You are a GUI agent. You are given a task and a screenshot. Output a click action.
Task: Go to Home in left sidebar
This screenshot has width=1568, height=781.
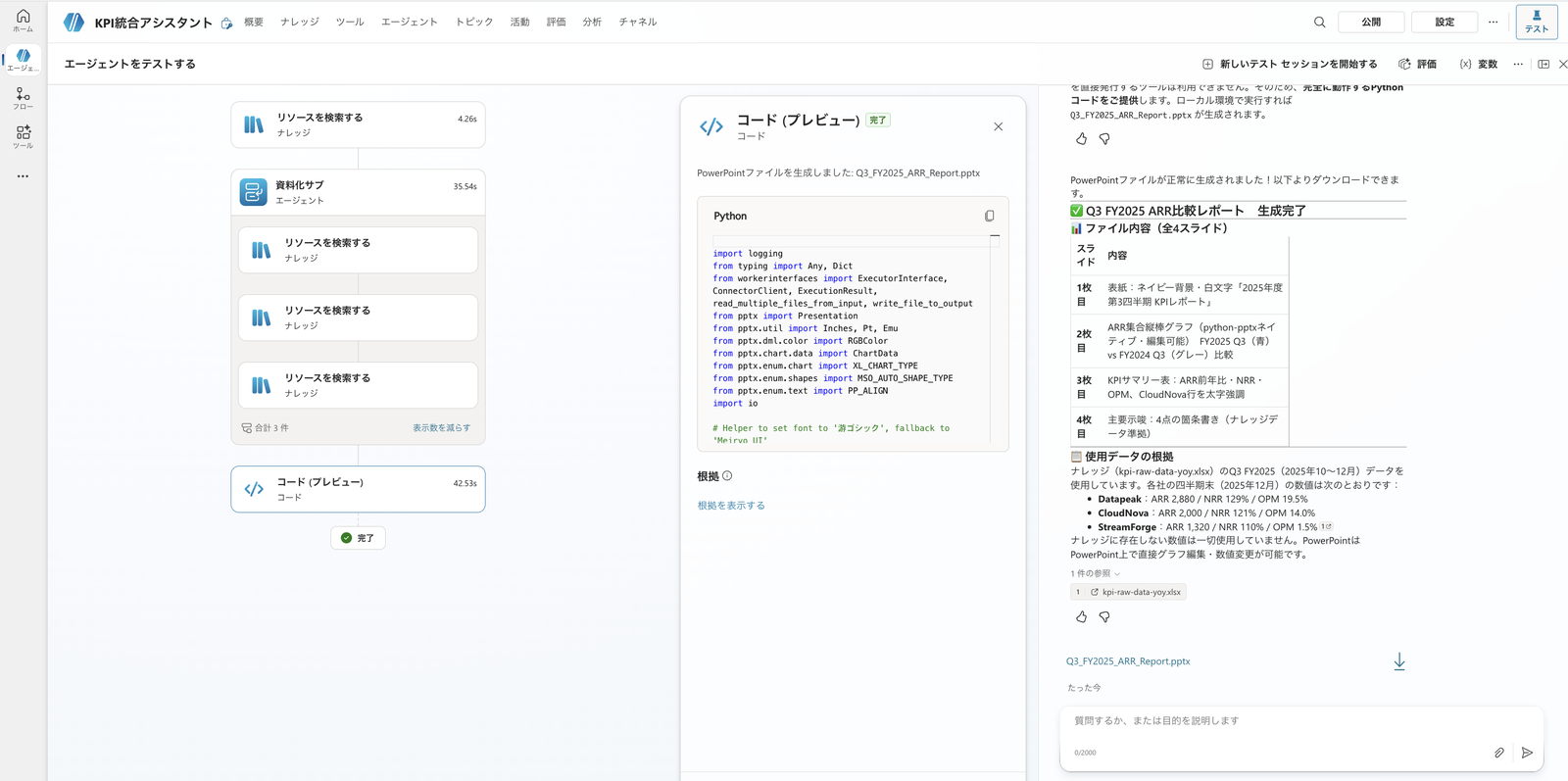(x=23, y=21)
